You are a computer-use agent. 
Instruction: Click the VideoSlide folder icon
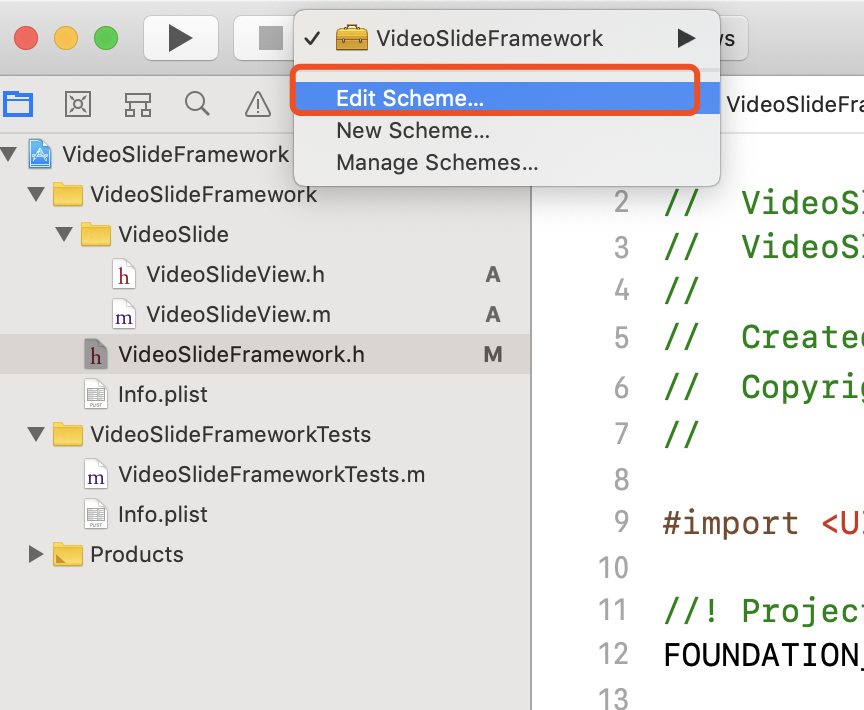pyautogui.click(x=96, y=234)
